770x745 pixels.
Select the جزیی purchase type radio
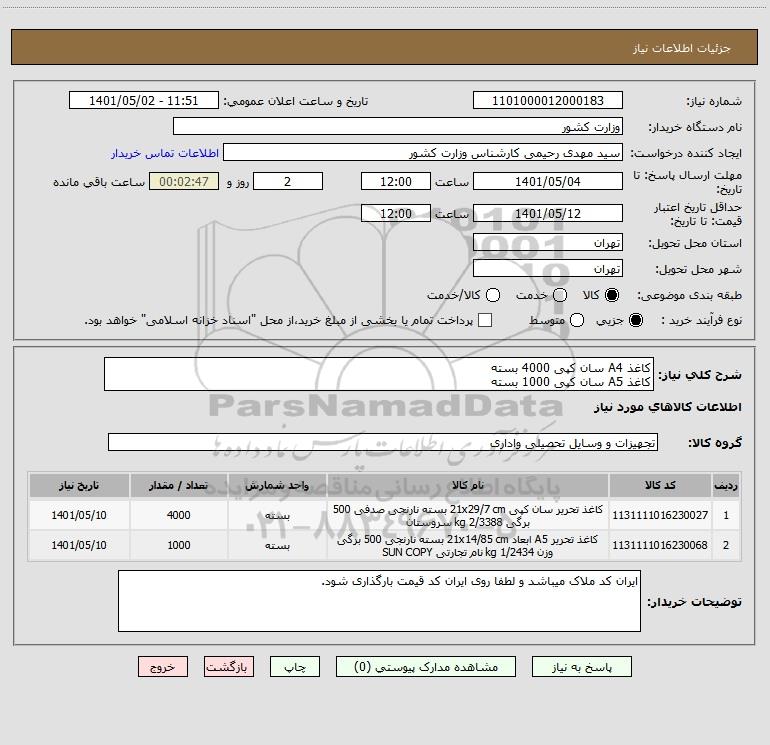point(636,320)
